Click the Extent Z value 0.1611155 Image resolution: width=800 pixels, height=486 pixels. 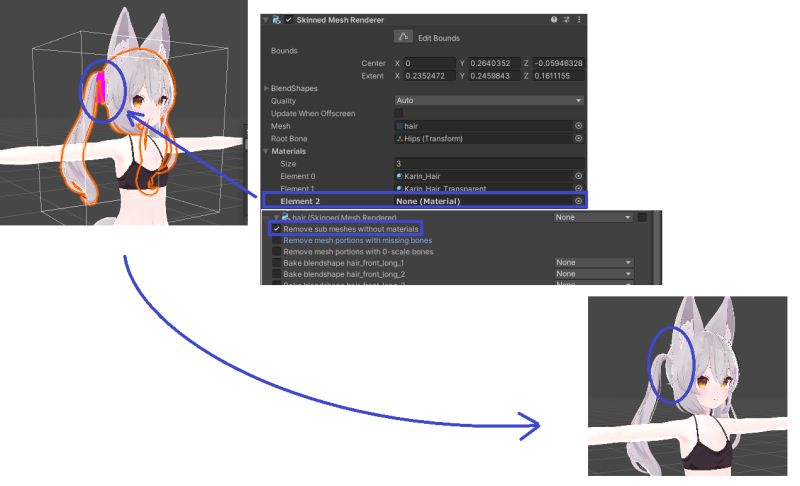click(x=558, y=76)
